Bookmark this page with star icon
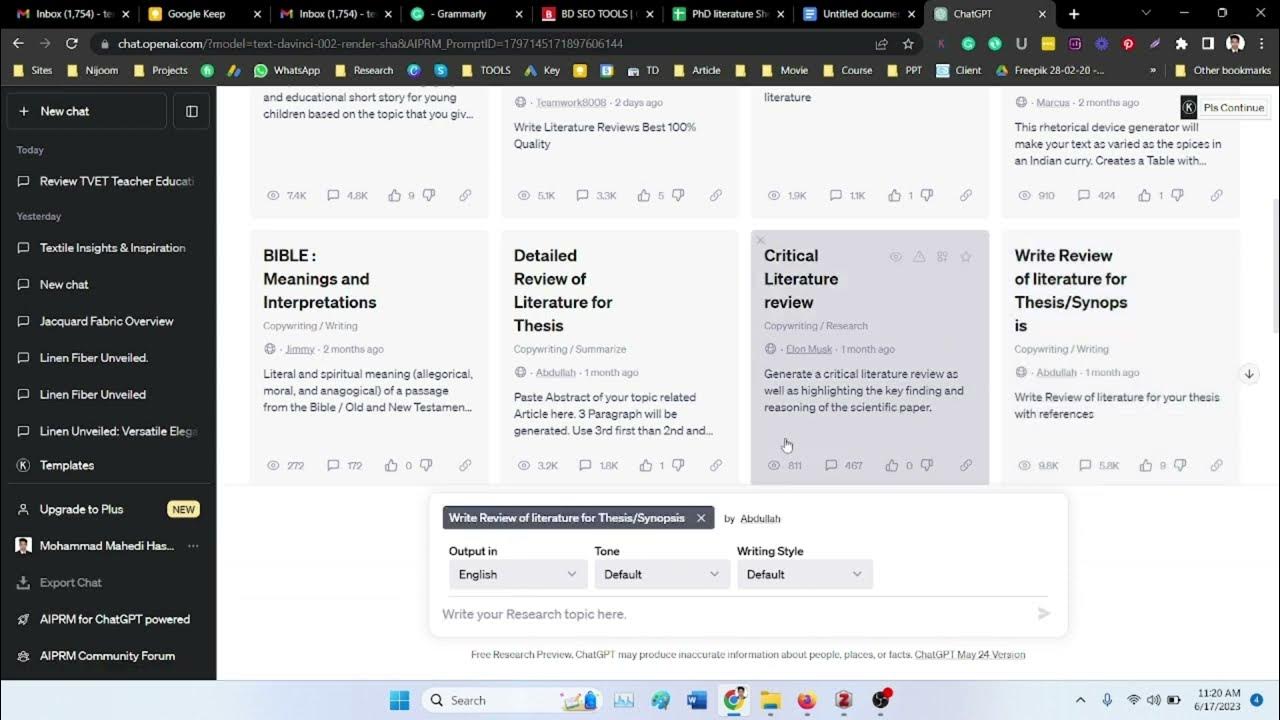The image size is (1280, 720). pyautogui.click(x=908, y=44)
